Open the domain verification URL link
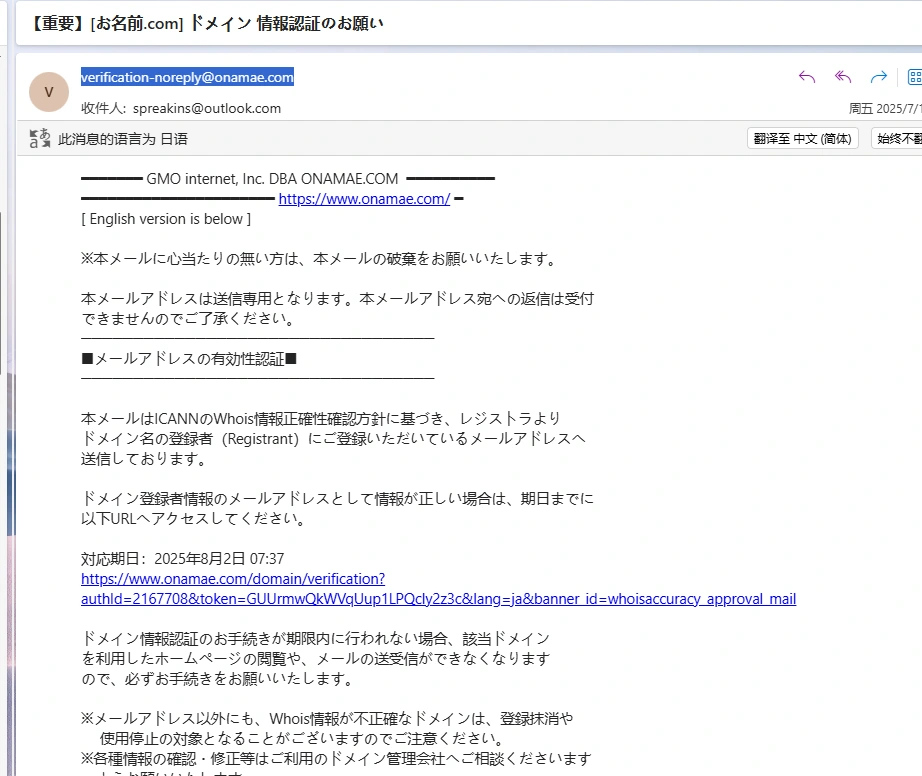The height and width of the screenshot is (776, 922). [439, 589]
